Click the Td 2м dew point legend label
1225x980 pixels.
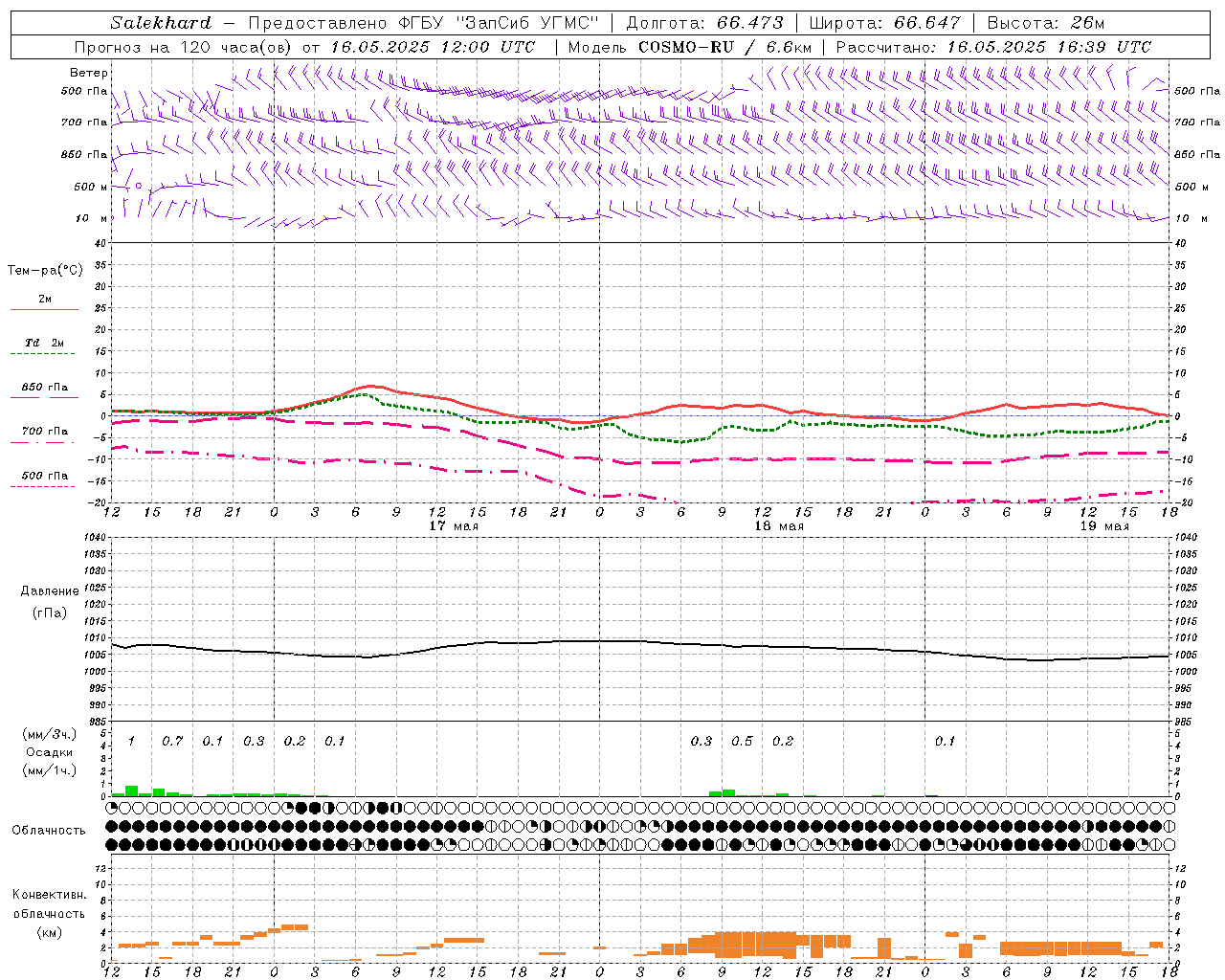point(45,343)
